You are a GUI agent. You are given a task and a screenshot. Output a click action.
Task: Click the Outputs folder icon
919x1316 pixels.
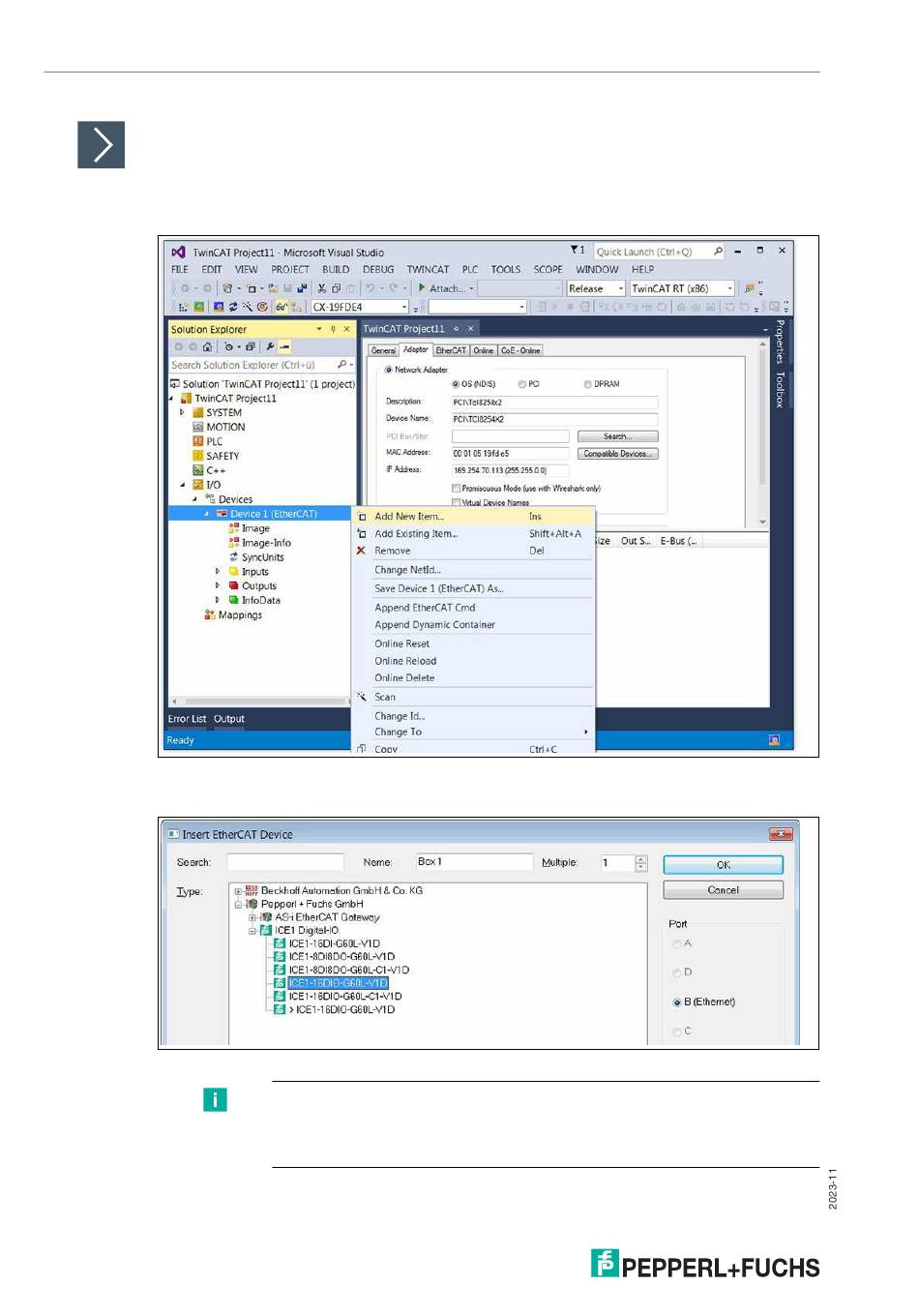234,585
